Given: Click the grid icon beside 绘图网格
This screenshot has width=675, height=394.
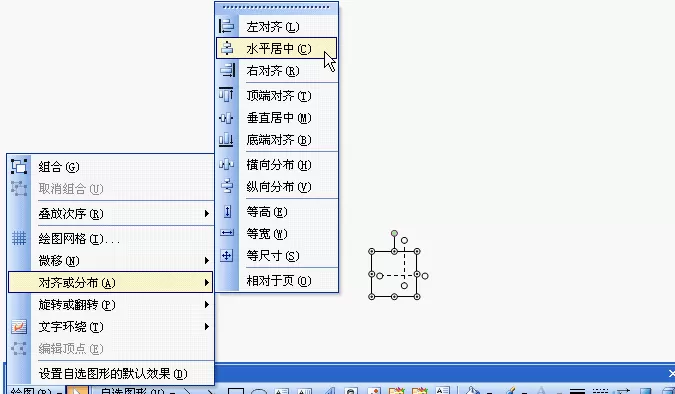Looking at the screenshot, I should [x=19, y=238].
